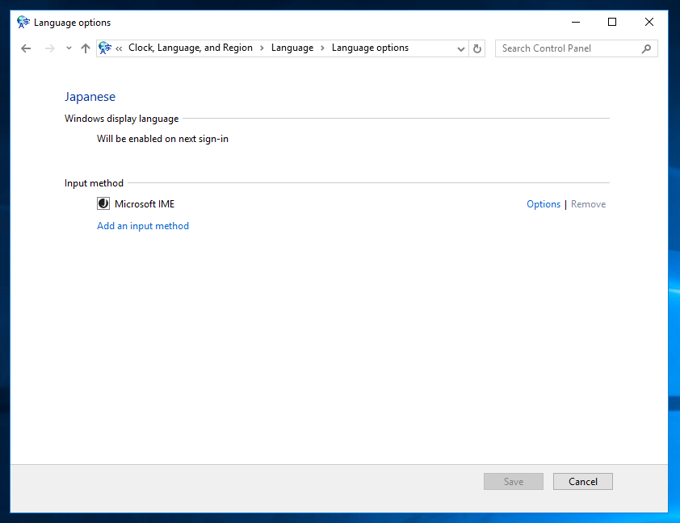Click the Input method section label

click(94, 183)
